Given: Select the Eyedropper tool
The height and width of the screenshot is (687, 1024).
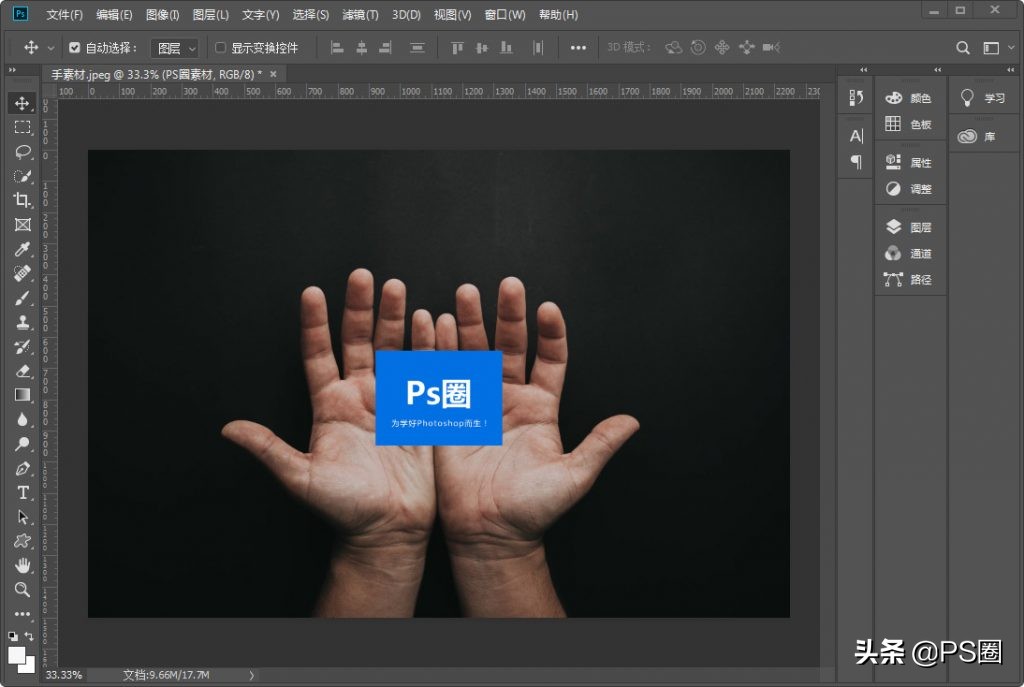Looking at the screenshot, I should coord(22,249).
